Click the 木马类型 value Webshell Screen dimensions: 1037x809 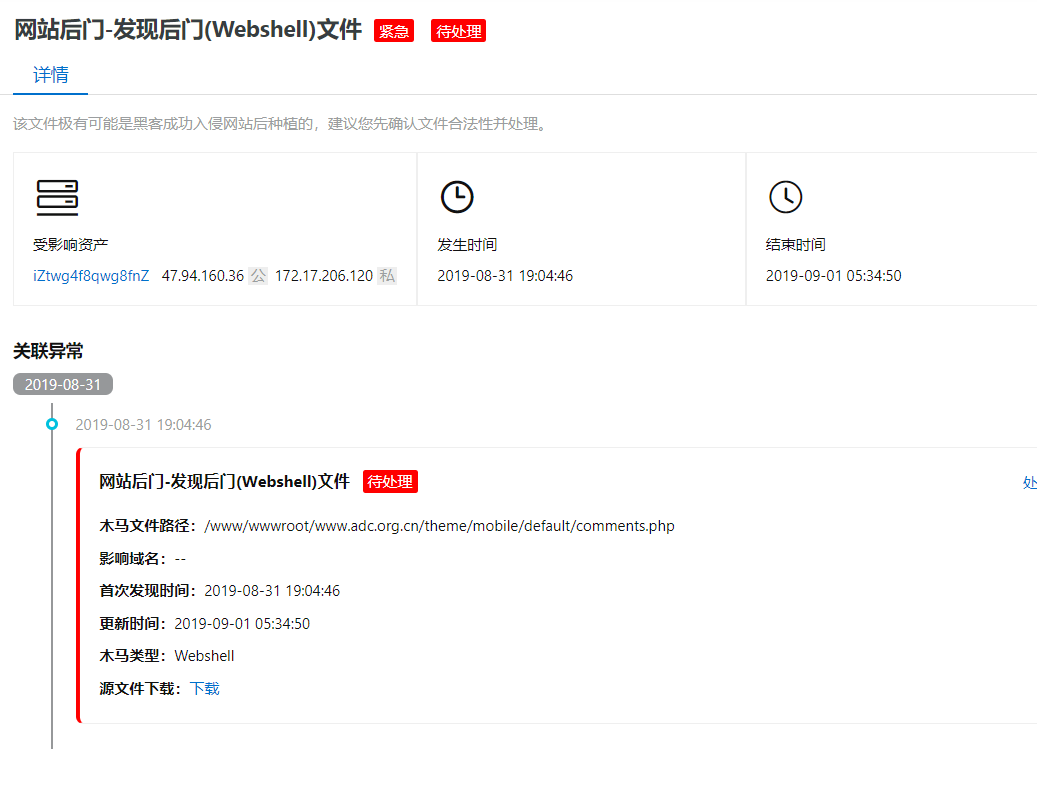pyautogui.click(x=204, y=656)
